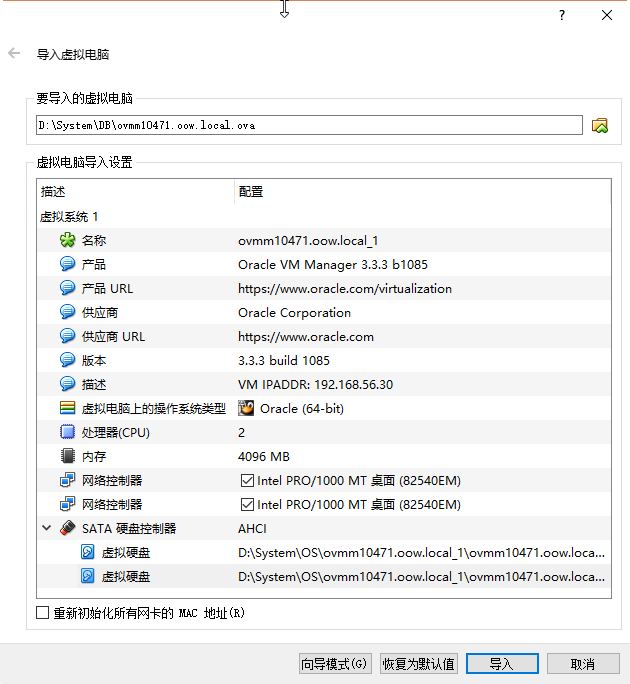This screenshot has height=684, width=630.
Task: Click the SATA 硬盘控制器 controller icon
Action: pyautogui.click(x=67, y=528)
